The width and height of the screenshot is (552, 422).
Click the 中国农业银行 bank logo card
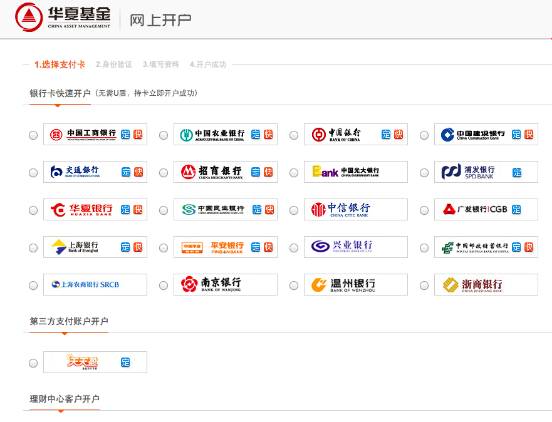coord(225,134)
